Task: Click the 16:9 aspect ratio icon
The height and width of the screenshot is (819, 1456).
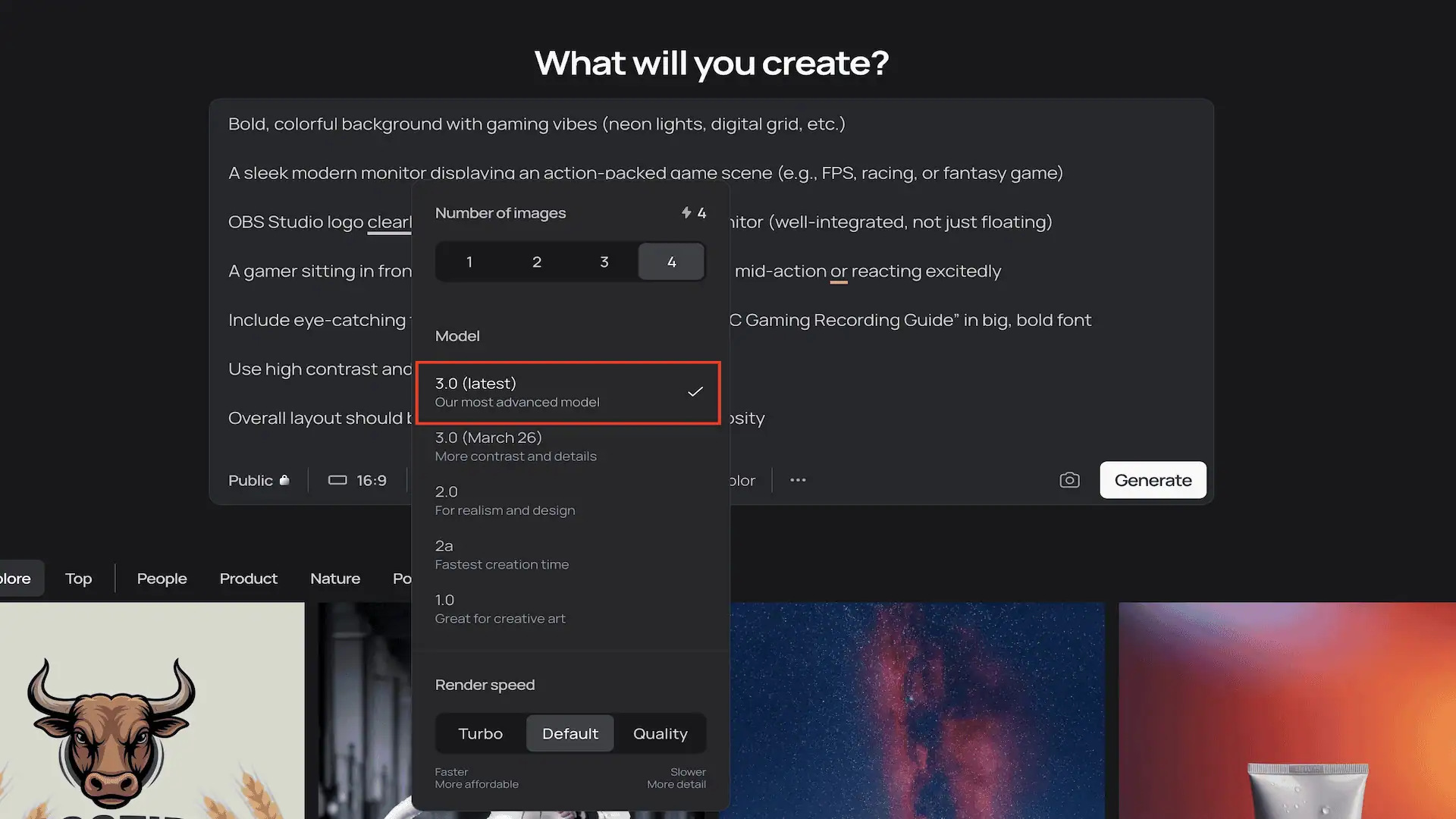Action: [337, 480]
